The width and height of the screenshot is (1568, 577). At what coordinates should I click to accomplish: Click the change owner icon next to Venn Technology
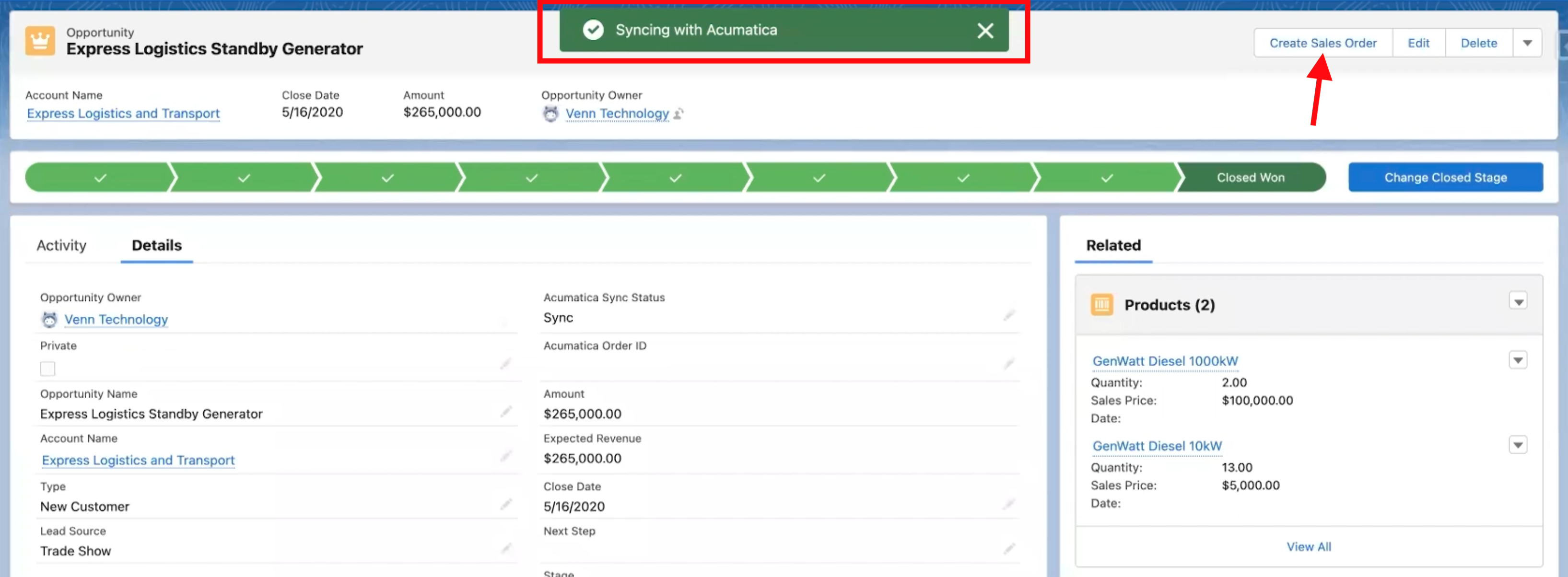click(678, 113)
